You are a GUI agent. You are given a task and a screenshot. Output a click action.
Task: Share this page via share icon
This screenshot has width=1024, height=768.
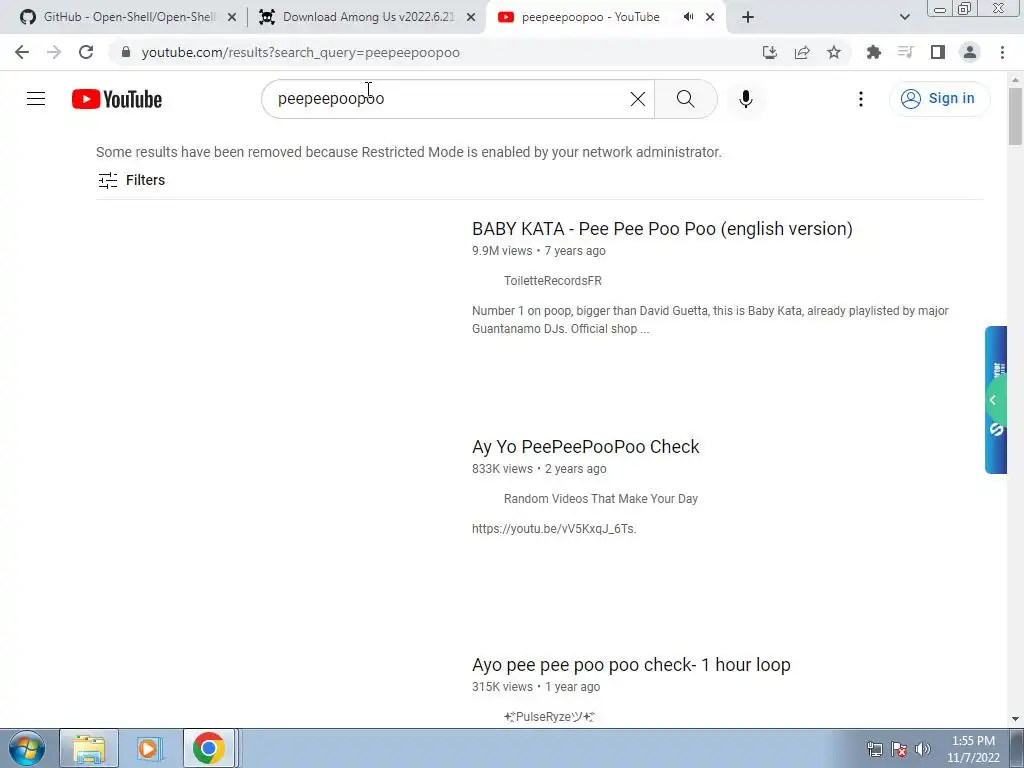click(x=802, y=52)
